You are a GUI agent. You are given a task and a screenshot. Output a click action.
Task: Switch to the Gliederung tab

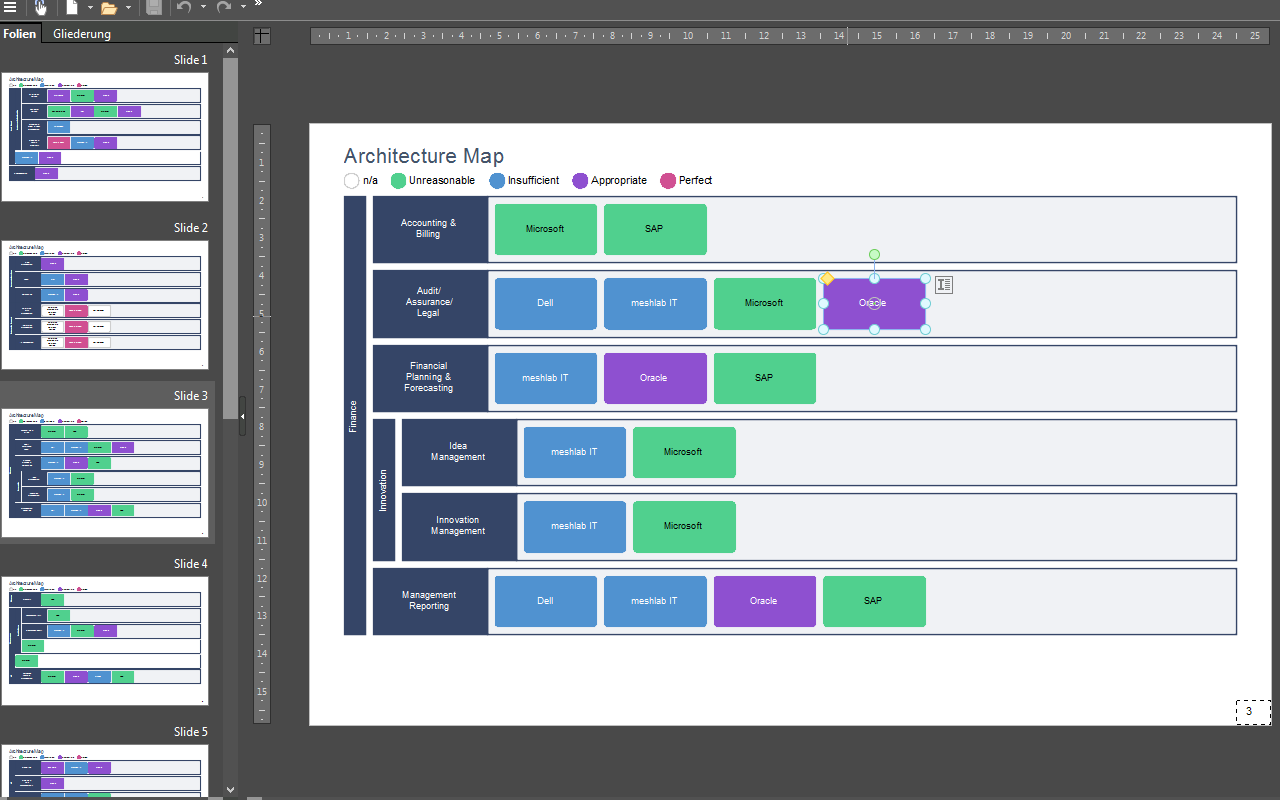coord(82,34)
